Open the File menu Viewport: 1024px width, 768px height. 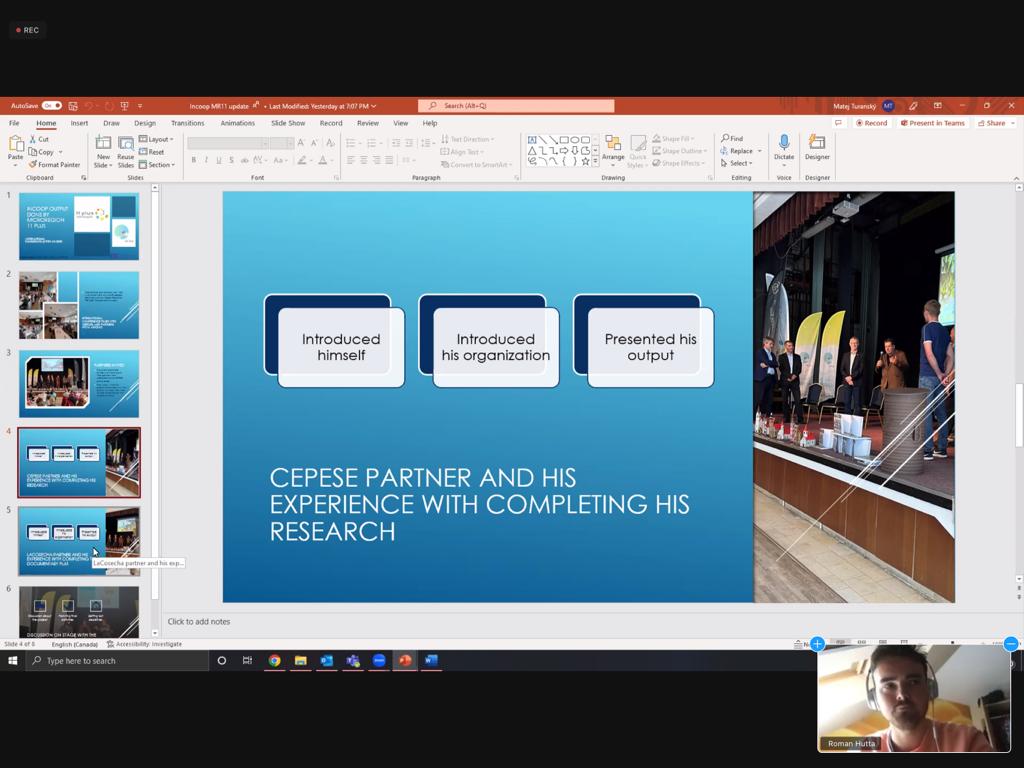14,123
